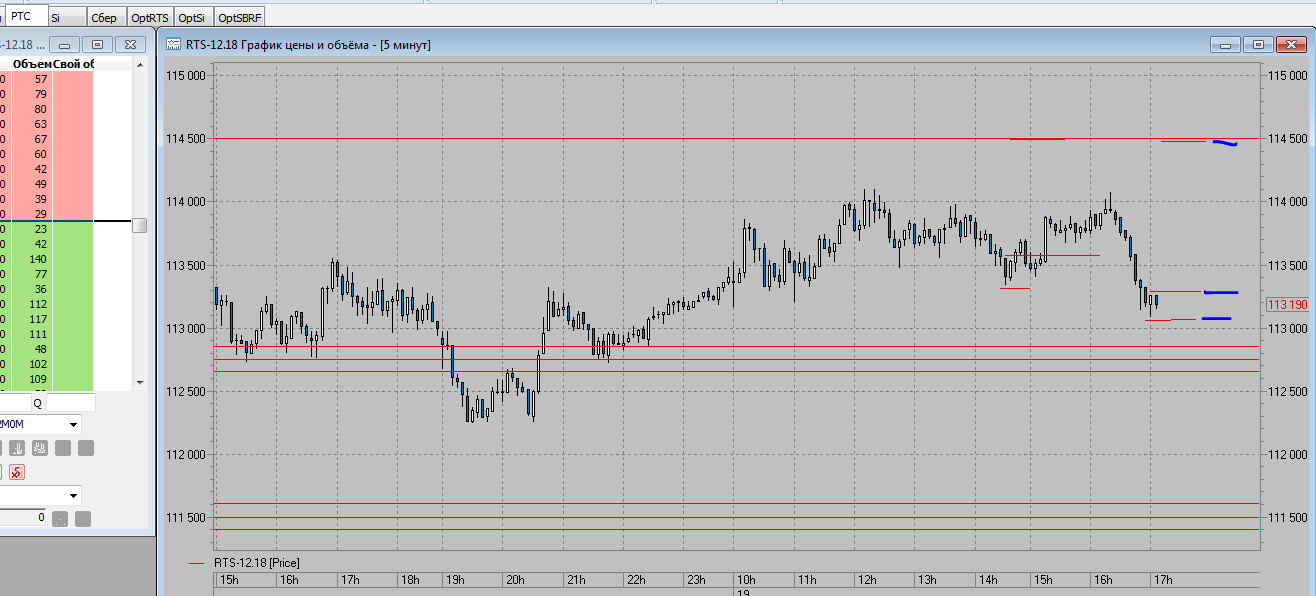The image size is (1316, 596).
Task: Click the order book scrollbar down arrow
Action: [x=140, y=383]
